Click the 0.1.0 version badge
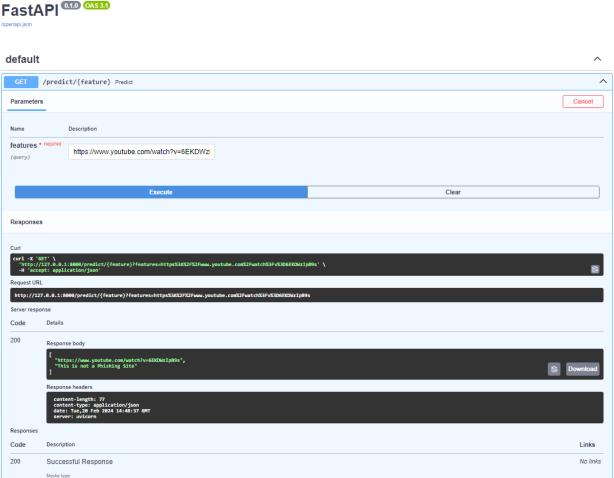The height and width of the screenshot is (478, 614). click(x=71, y=5)
